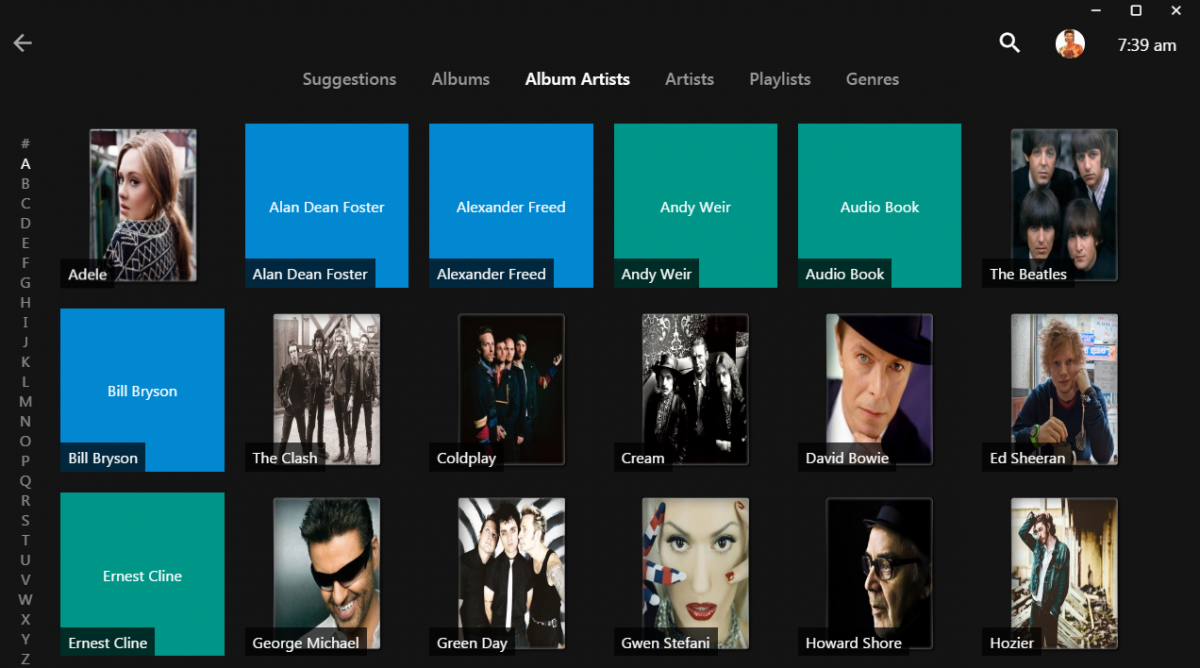Open the Coldplay artist thumbnail

[x=511, y=389]
